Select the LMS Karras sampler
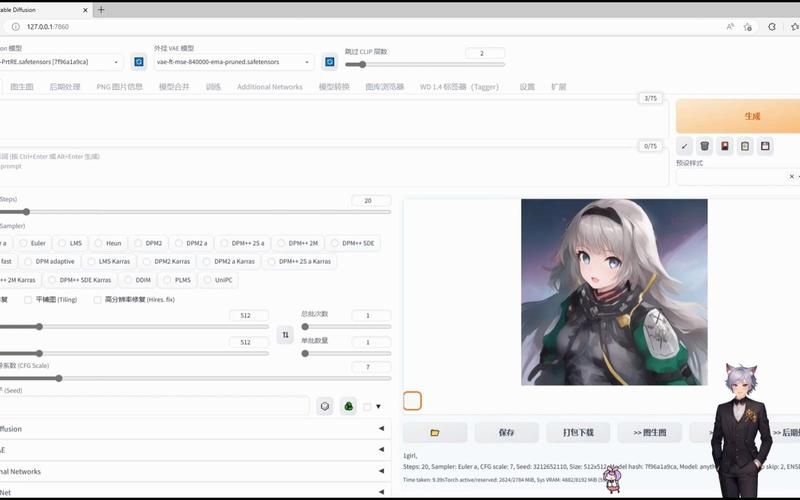The height and width of the screenshot is (500, 800). pos(109,261)
